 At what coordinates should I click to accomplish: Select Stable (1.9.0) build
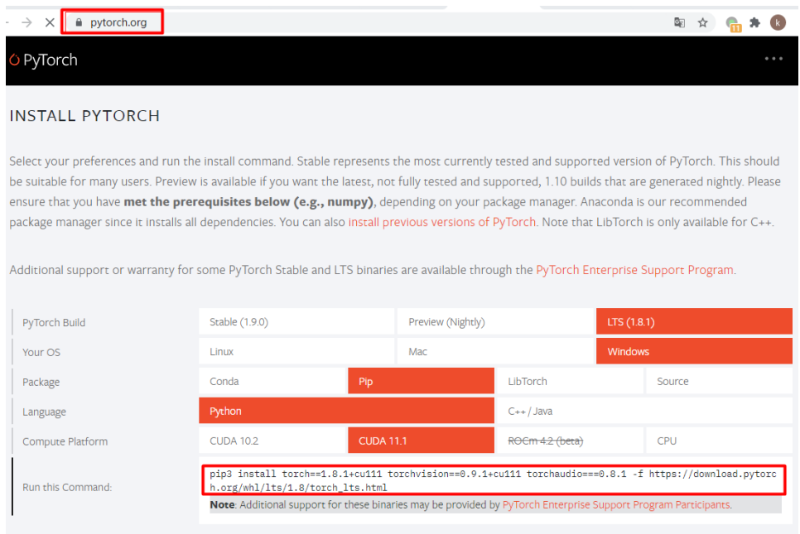tap(296, 322)
